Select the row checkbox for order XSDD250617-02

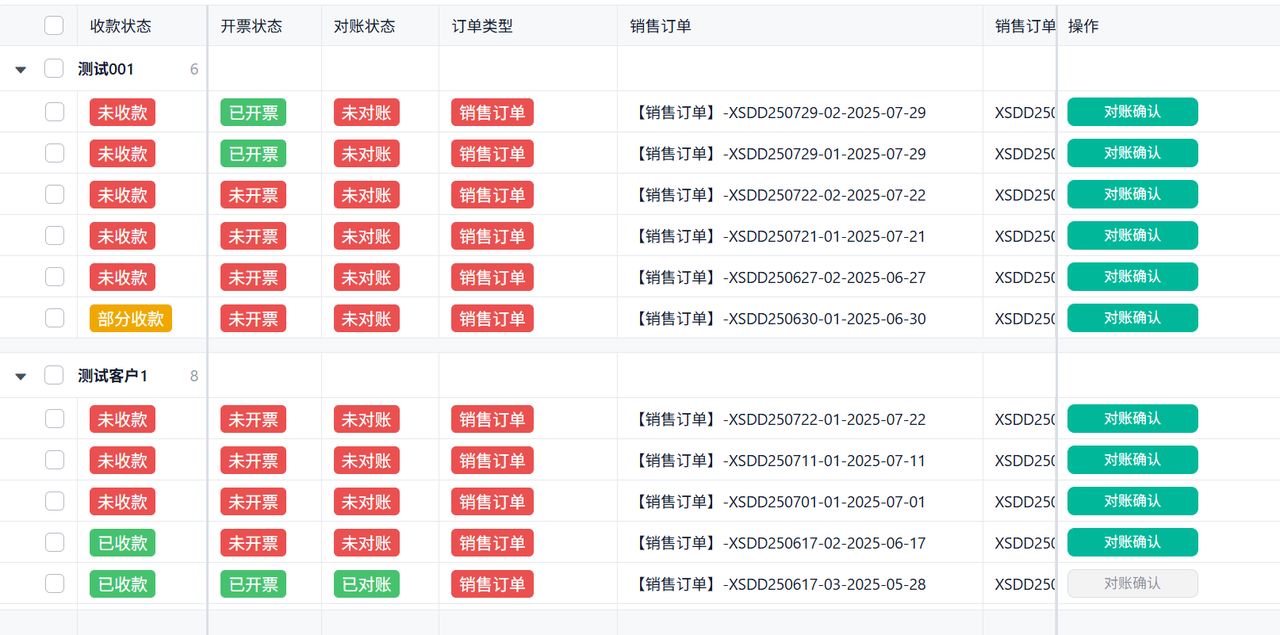(54, 542)
